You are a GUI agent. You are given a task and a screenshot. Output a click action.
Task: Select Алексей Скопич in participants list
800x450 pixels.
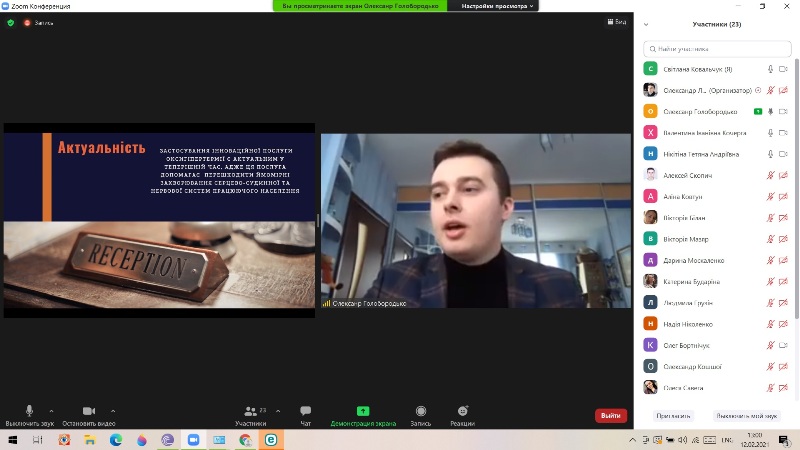click(717, 175)
